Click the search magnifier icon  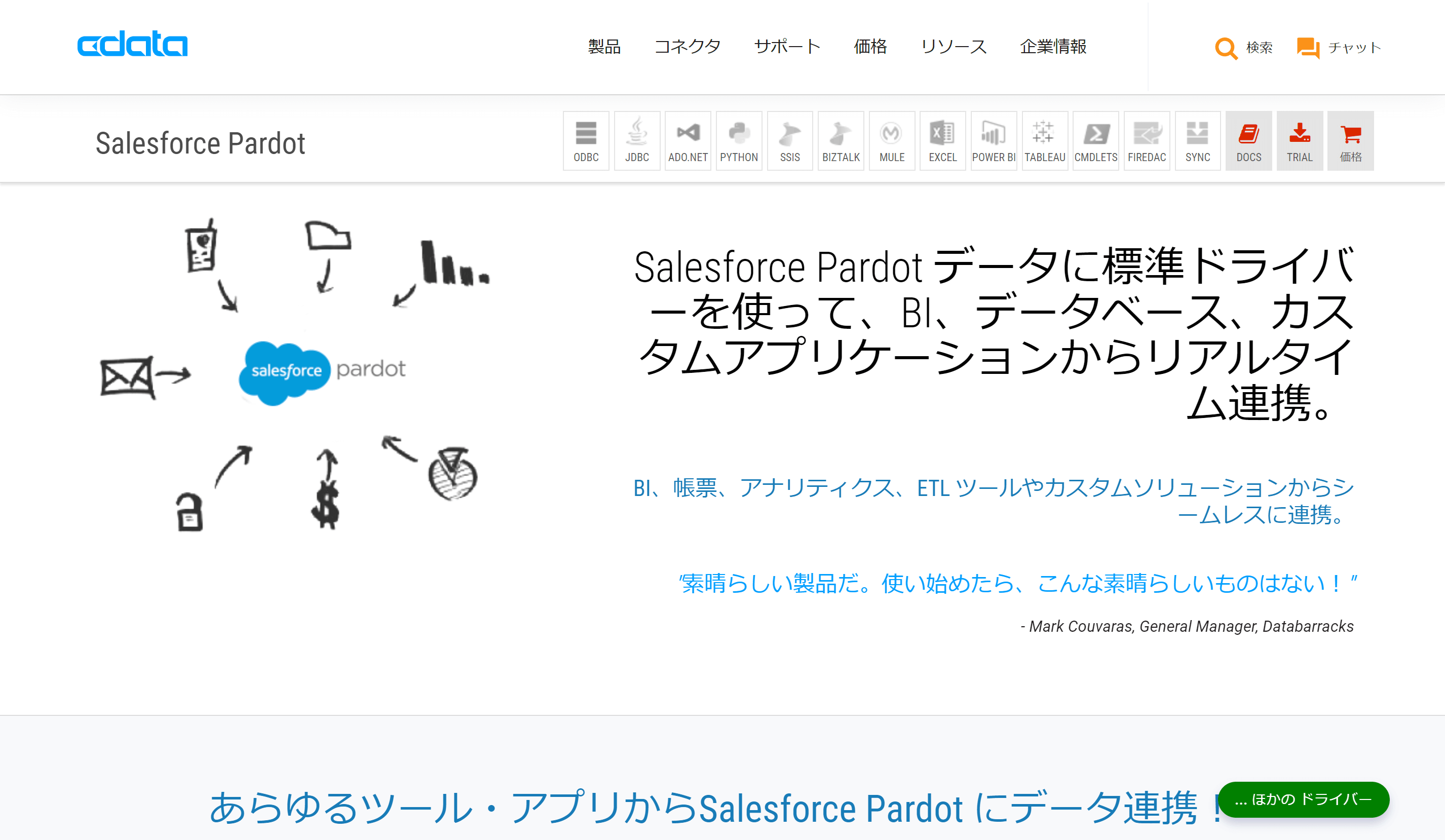[x=1226, y=48]
